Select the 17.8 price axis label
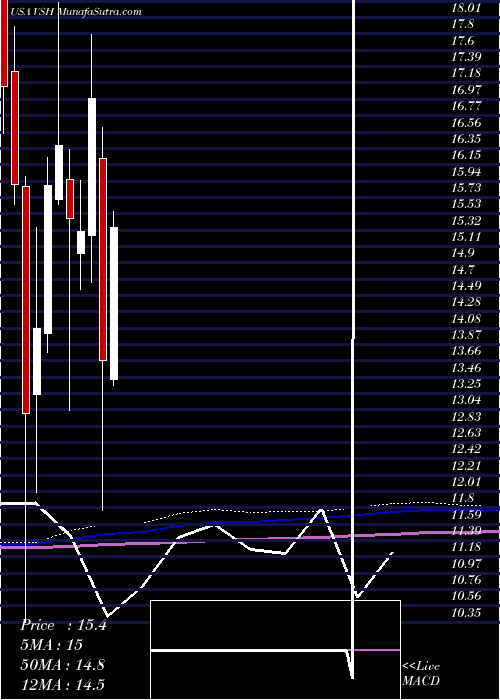500x700 pixels. coord(463,25)
